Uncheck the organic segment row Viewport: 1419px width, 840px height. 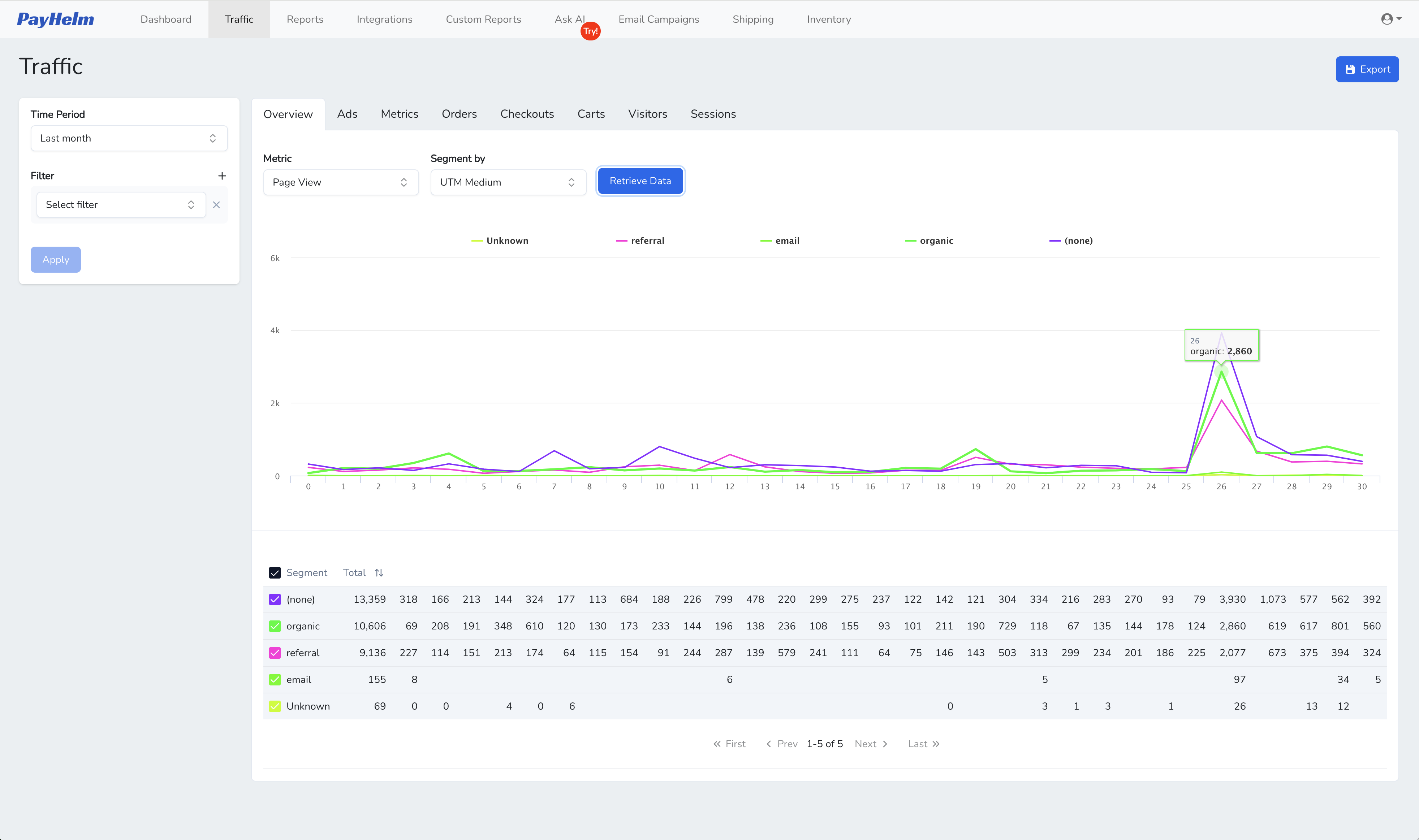tap(275, 626)
